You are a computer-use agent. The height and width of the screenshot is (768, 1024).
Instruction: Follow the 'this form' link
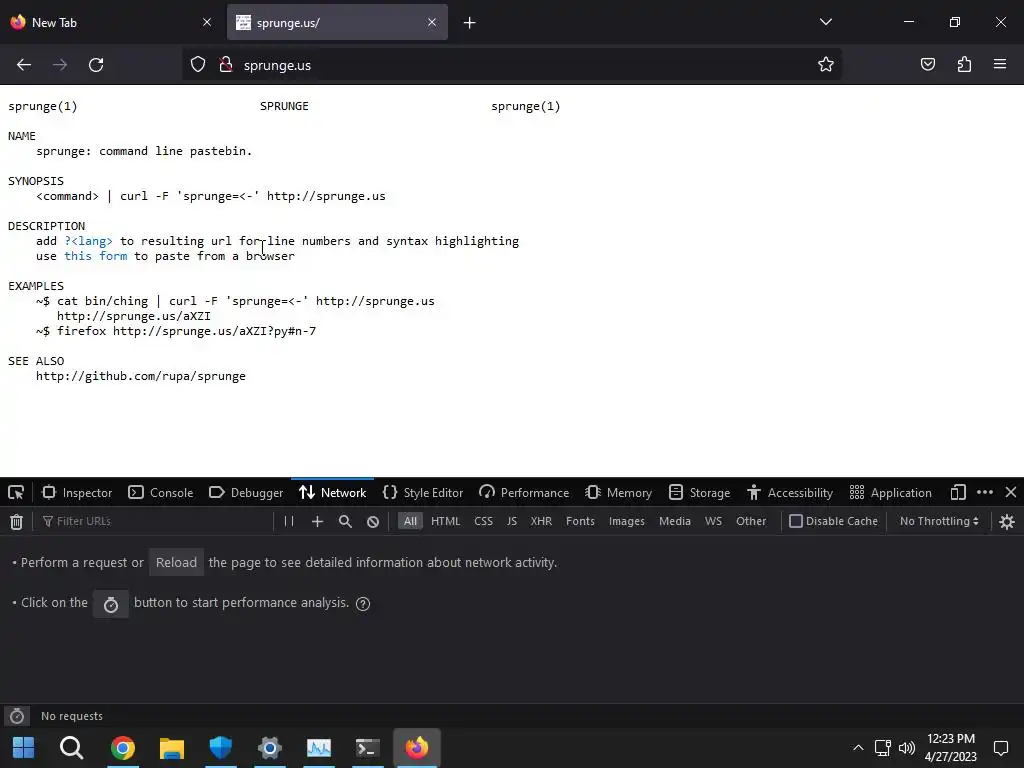[x=95, y=256]
